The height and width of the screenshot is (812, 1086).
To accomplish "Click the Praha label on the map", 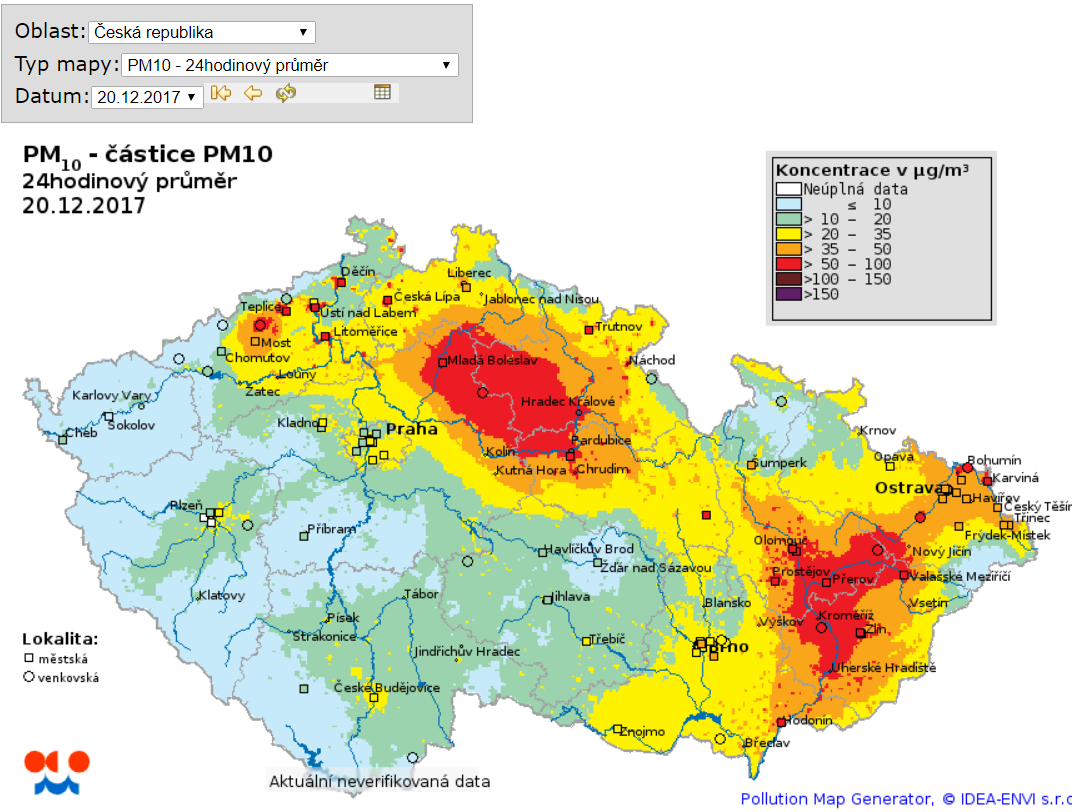I will (411, 429).
